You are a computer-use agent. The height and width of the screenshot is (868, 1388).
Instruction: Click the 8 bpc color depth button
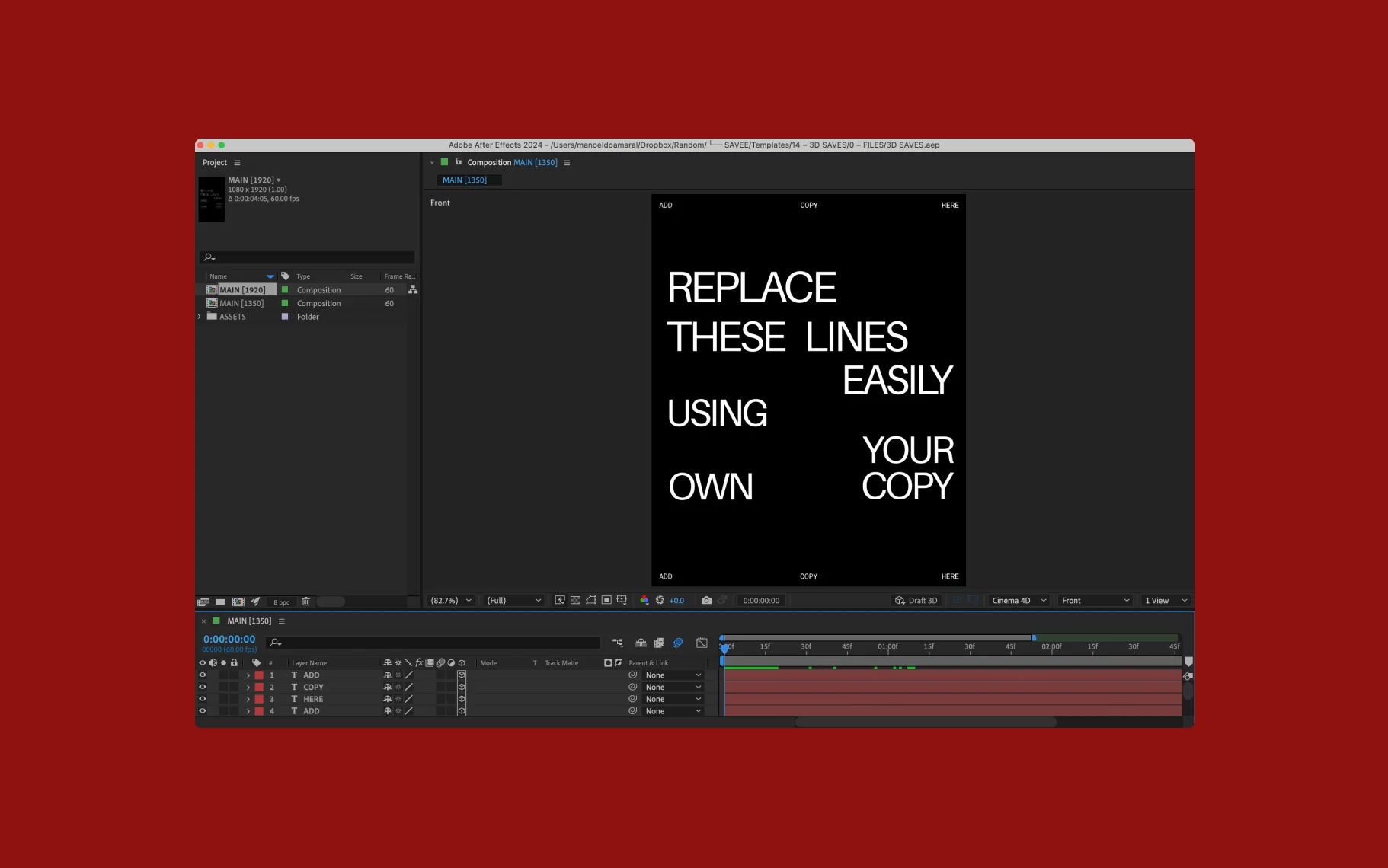pyautogui.click(x=281, y=602)
